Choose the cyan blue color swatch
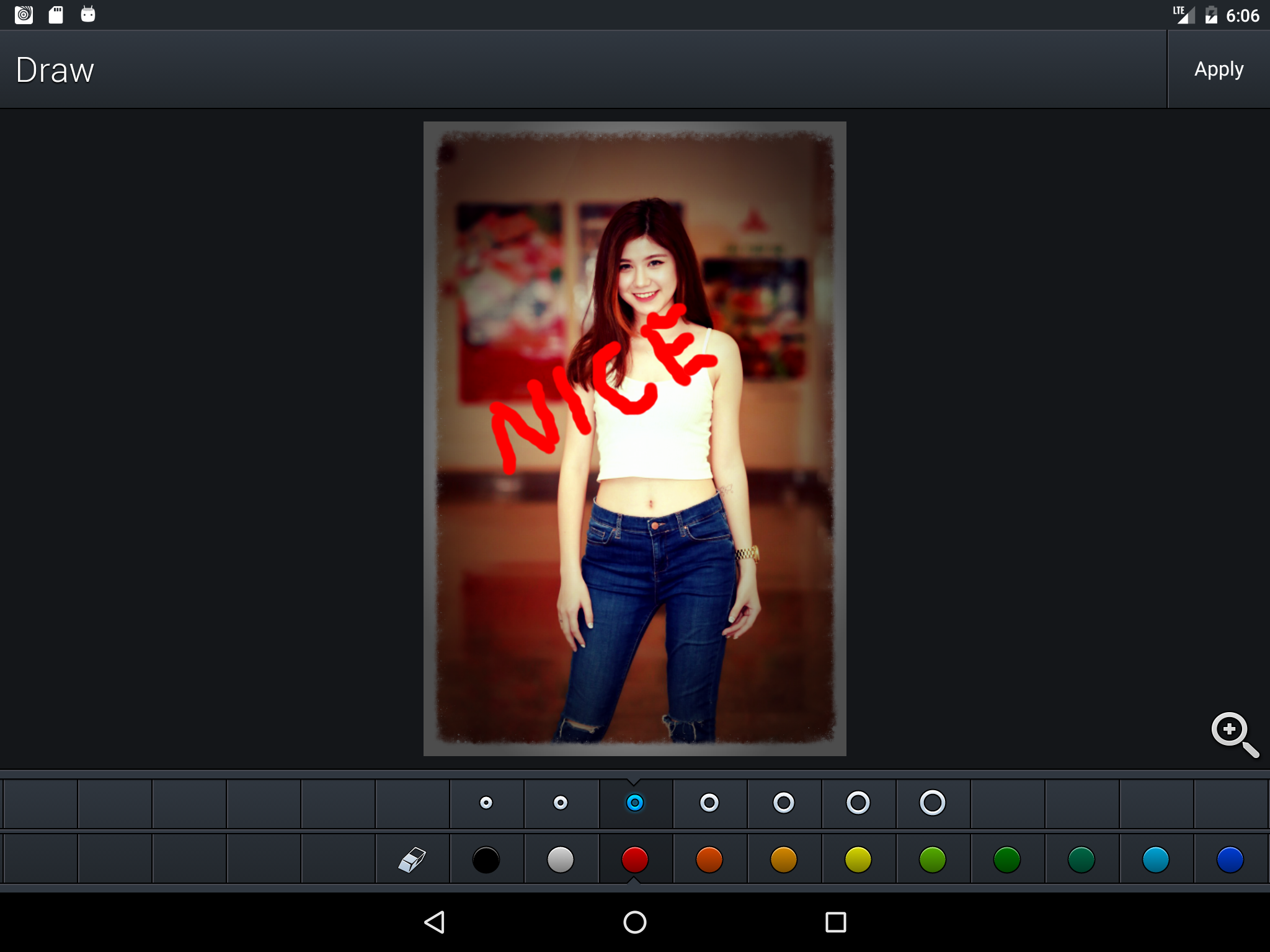Screen dimensions: 1270x952 (x=1156, y=860)
